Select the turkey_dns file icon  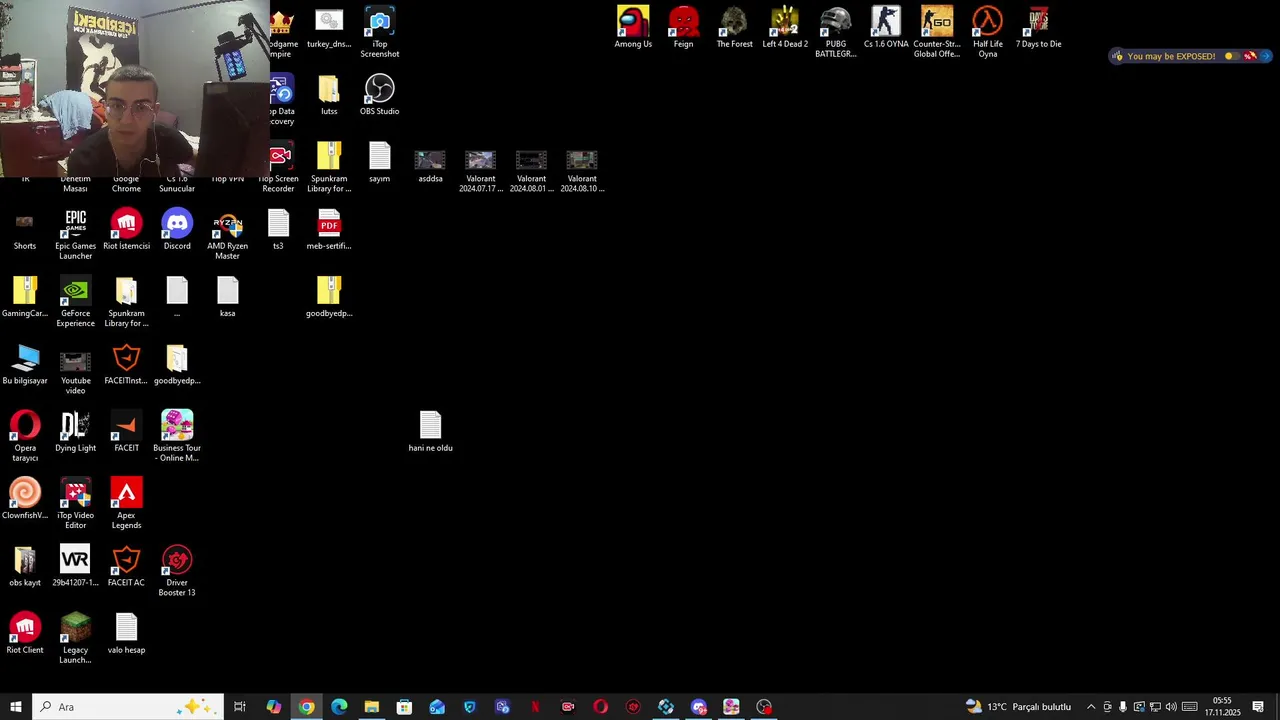(329, 27)
